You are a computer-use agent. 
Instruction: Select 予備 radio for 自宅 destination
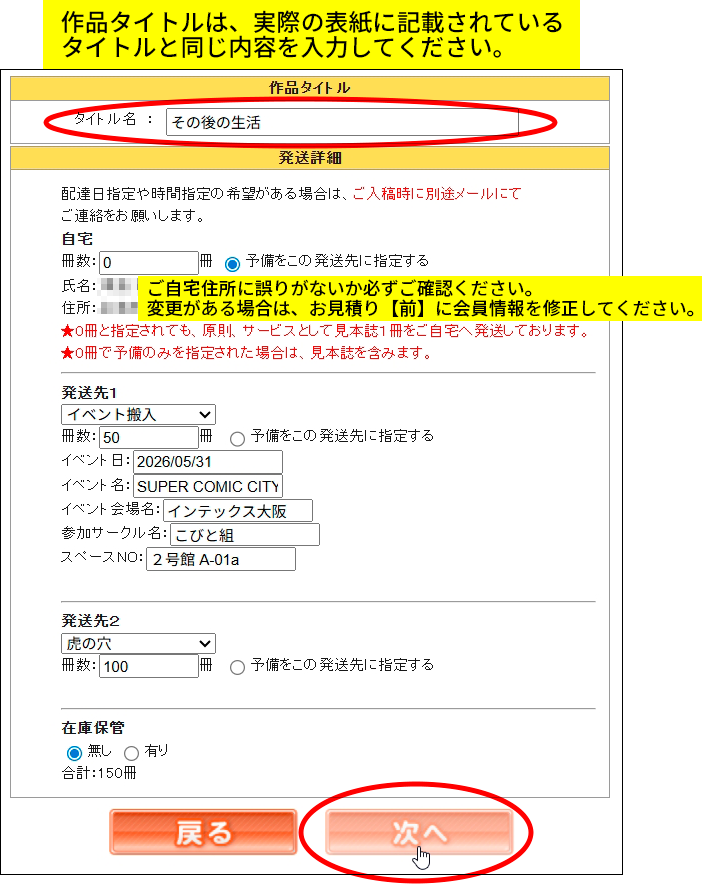coord(232,263)
